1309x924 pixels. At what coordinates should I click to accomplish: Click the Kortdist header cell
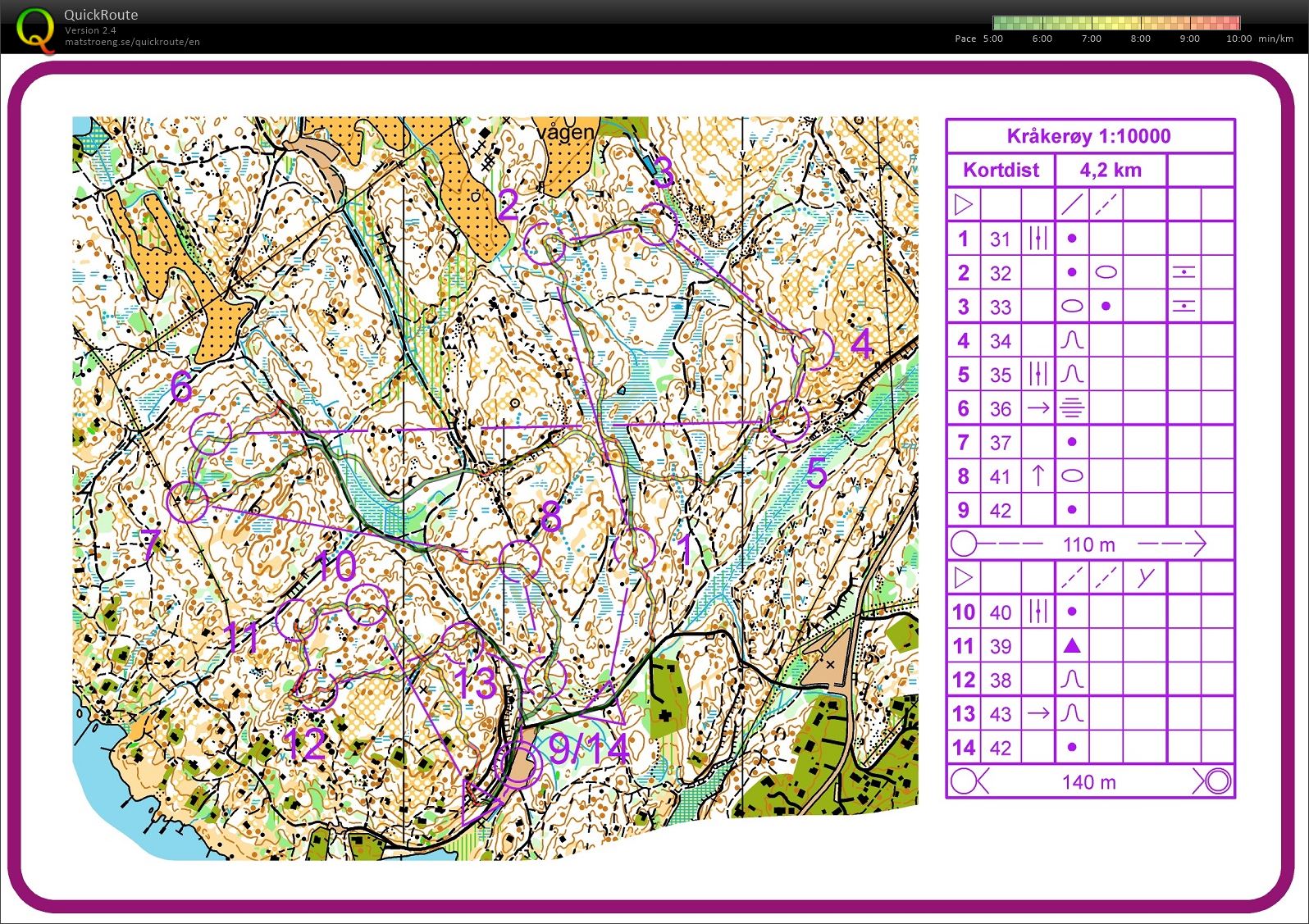click(x=1001, y=171)
